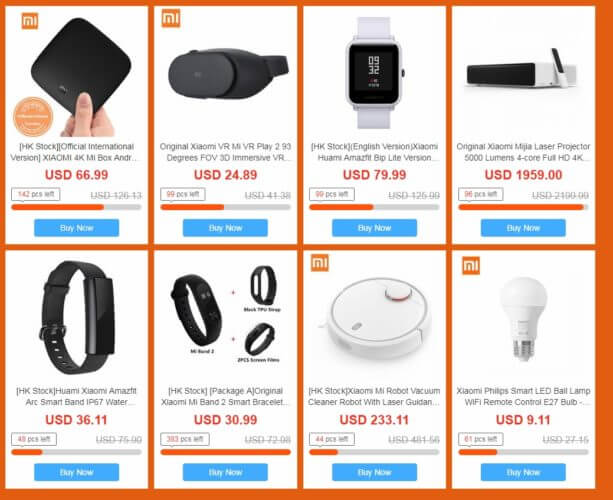This screenshot has width=613, height=500.
Task: Open the Amazfit Bip Lite watch image
Action: 375,73
